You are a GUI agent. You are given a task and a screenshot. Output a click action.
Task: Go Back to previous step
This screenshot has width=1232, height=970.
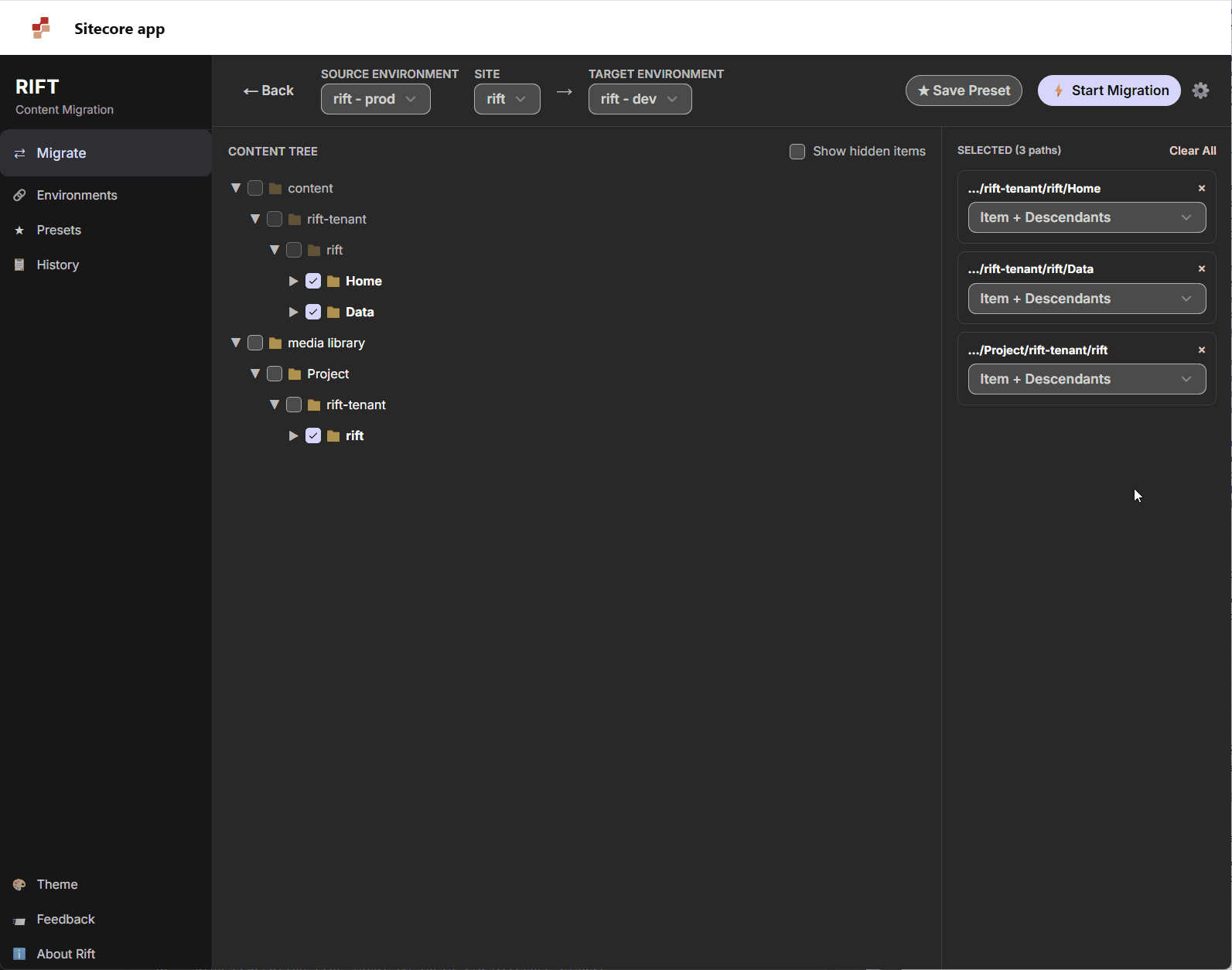[268, 91]
